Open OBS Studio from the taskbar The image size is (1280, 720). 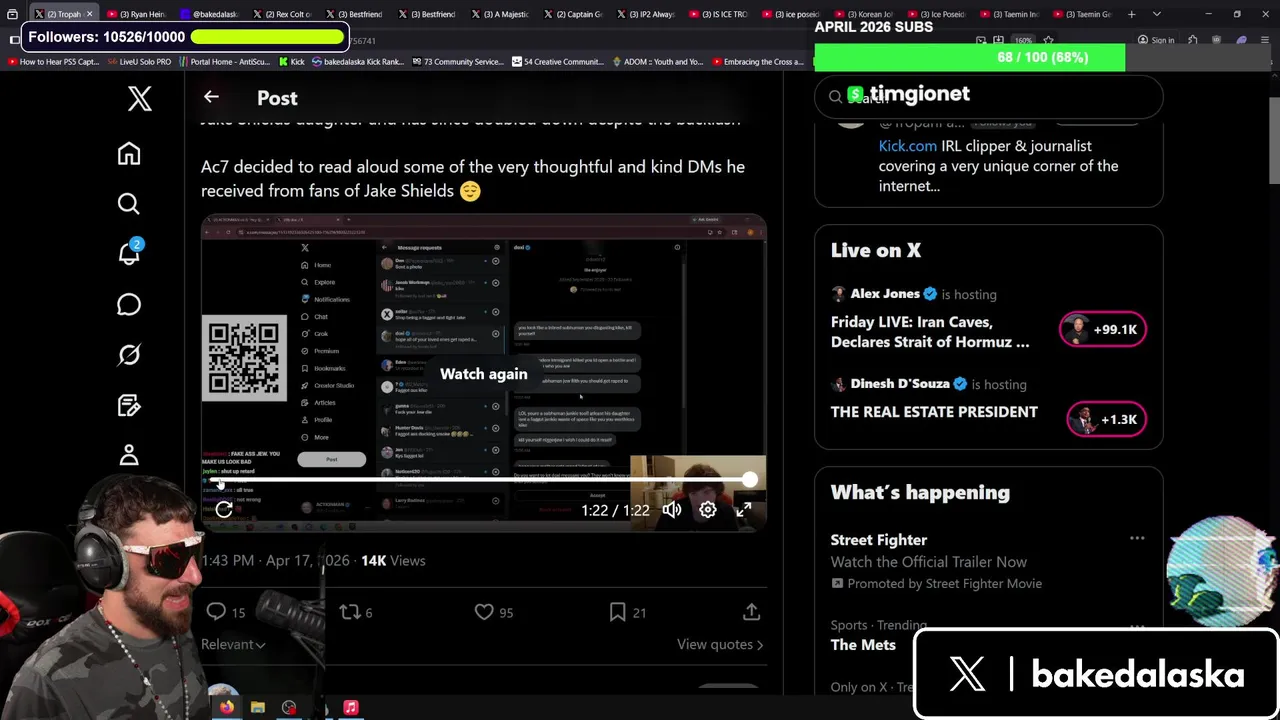(289, 707)
